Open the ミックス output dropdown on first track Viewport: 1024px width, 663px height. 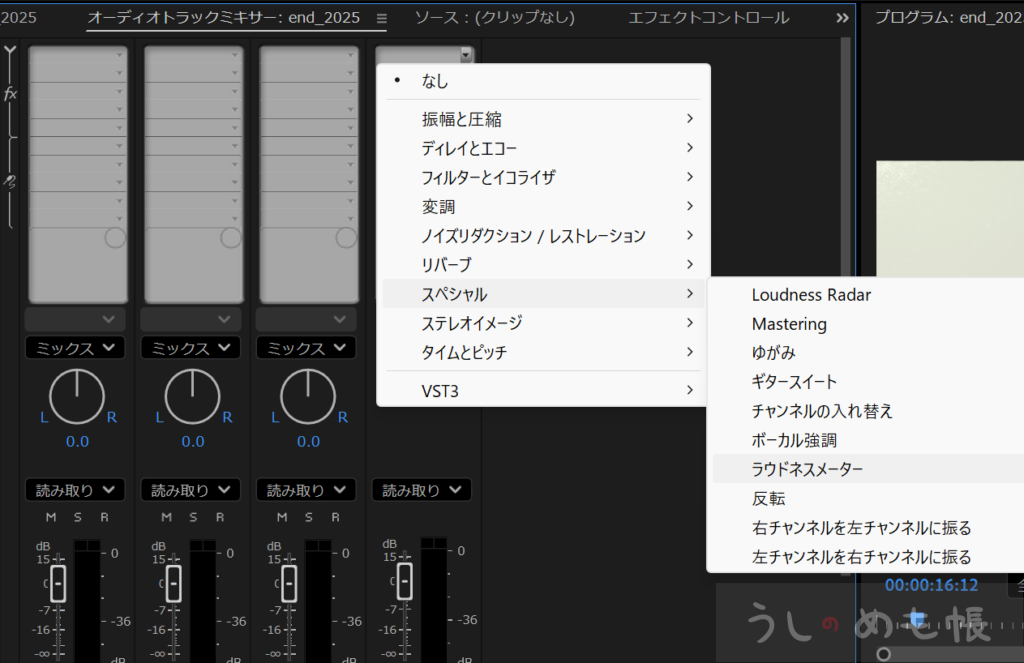(x=77, y=348)
